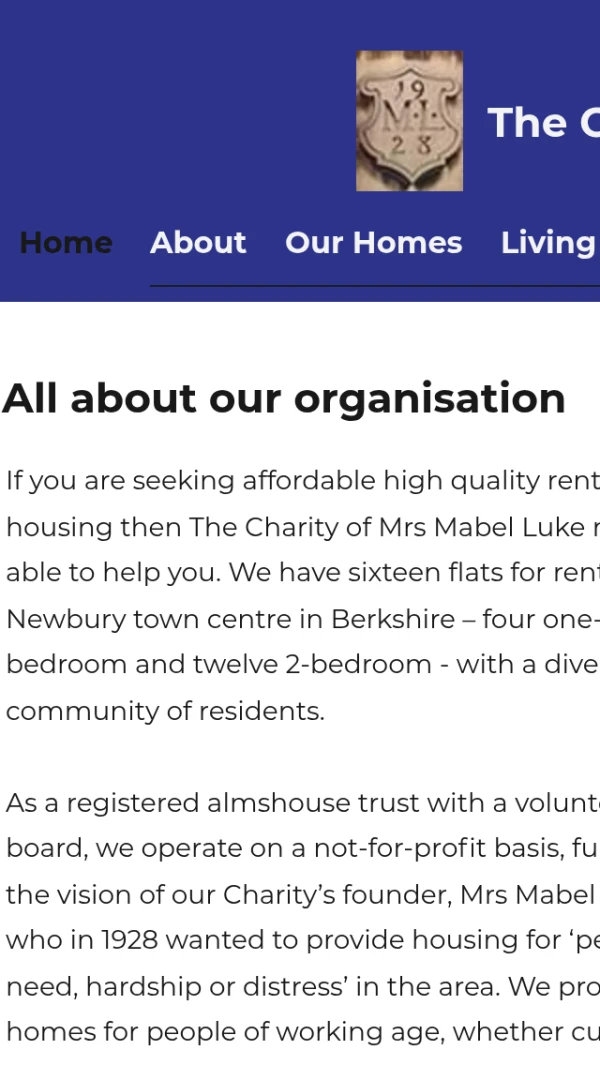Screen dimensions: 600x1065
Task: Click the empty blue header area left of logo
Action: pyautogui.click(x=170, y=110)
